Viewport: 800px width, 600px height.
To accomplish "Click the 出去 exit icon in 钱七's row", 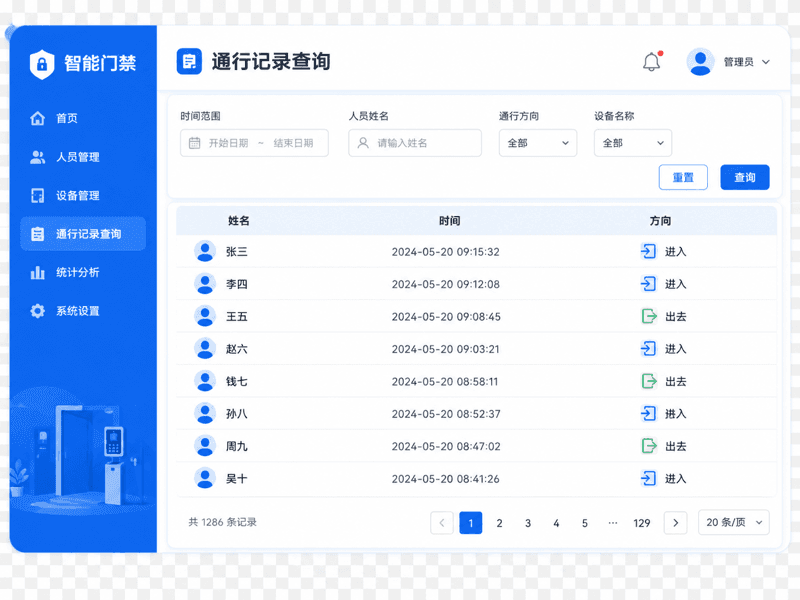I will tap(648, 382).
